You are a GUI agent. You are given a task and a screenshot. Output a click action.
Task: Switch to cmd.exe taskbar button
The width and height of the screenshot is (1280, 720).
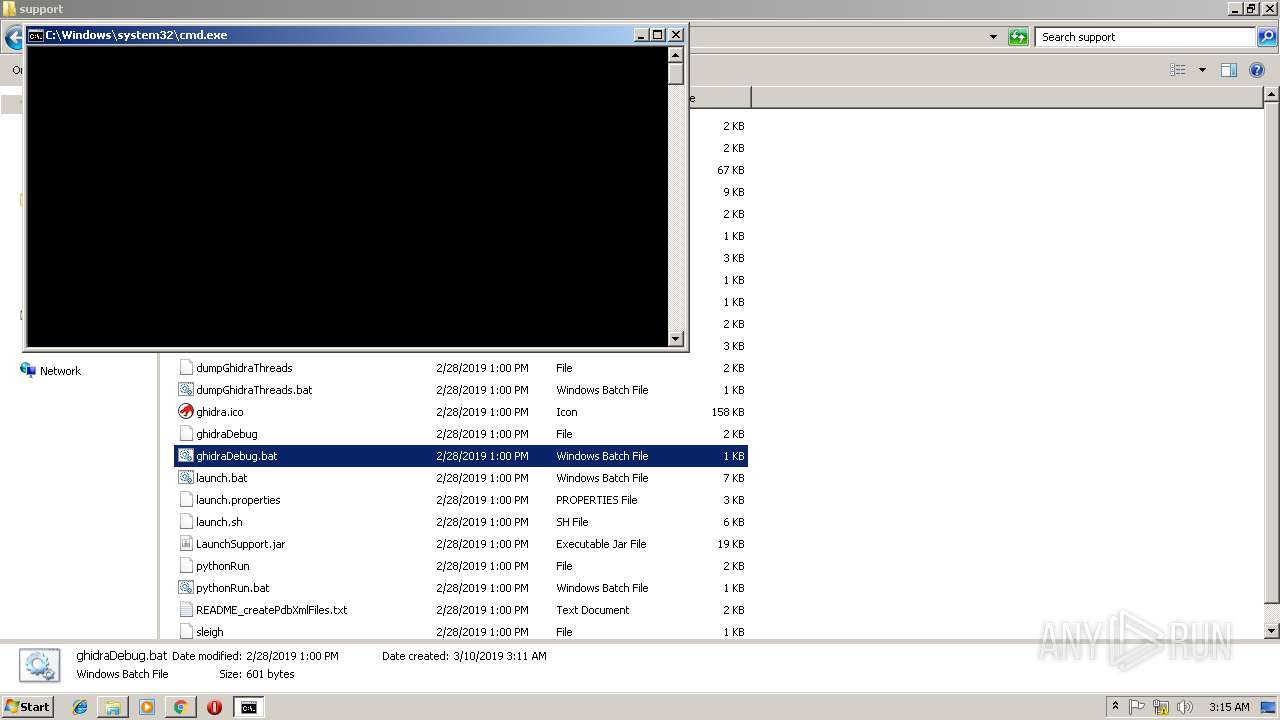click(248, 707)
